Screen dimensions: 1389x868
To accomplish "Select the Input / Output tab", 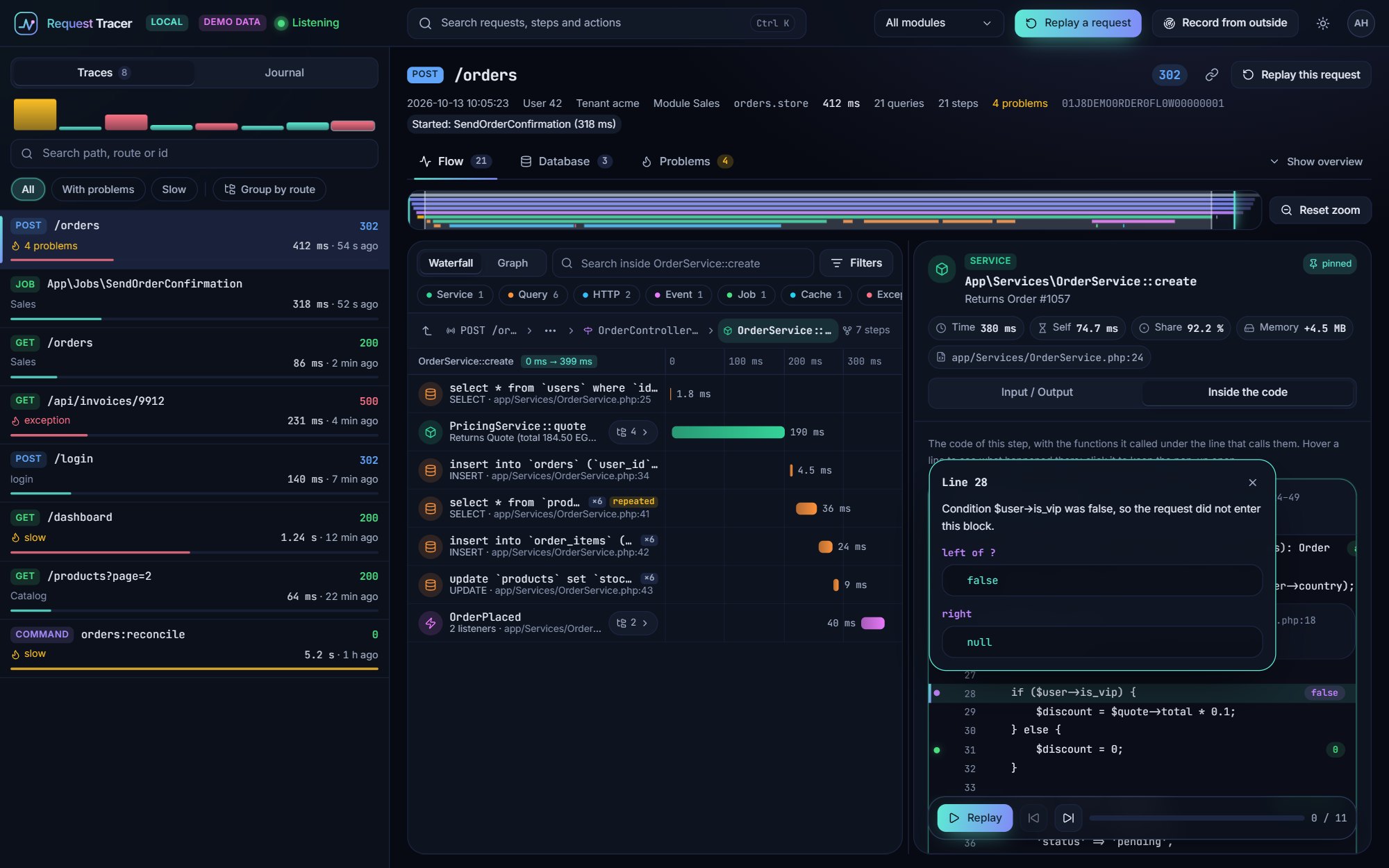I will click(x=1036, y=392).
